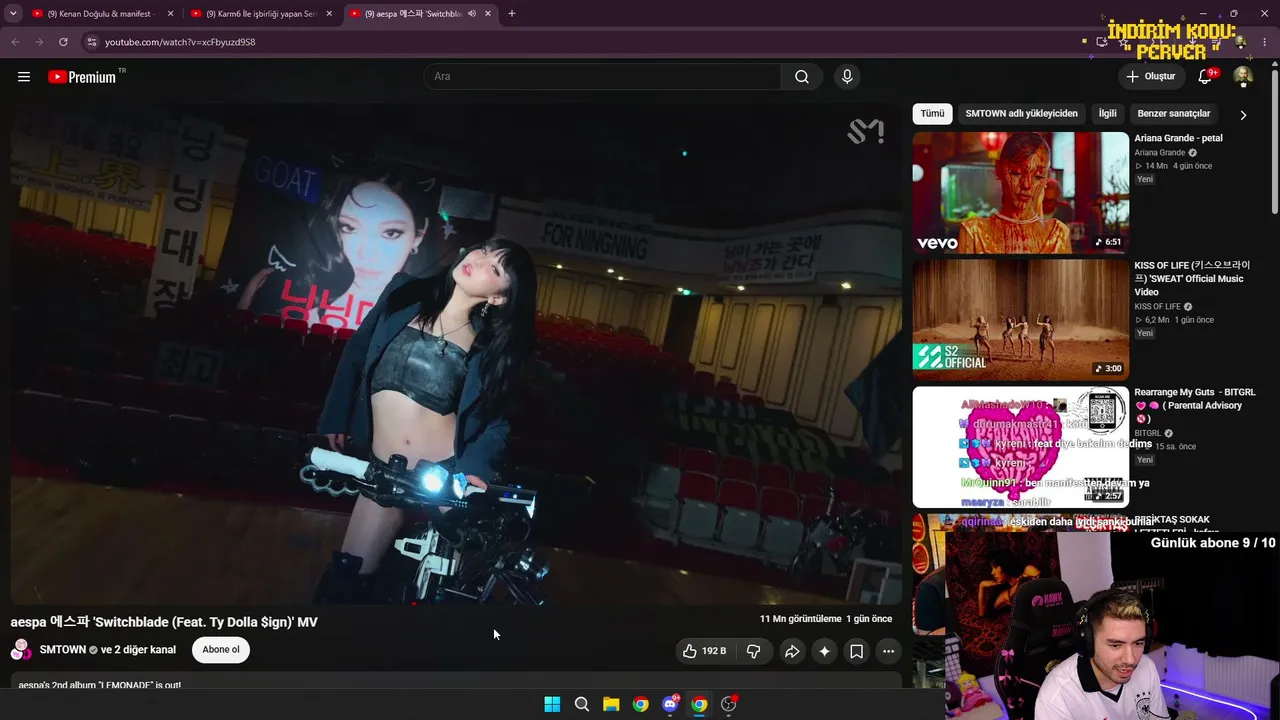Open the tab search dropdown arrow
The width and height of the screenshot is (1280, 720).
(x=13, y=14)
